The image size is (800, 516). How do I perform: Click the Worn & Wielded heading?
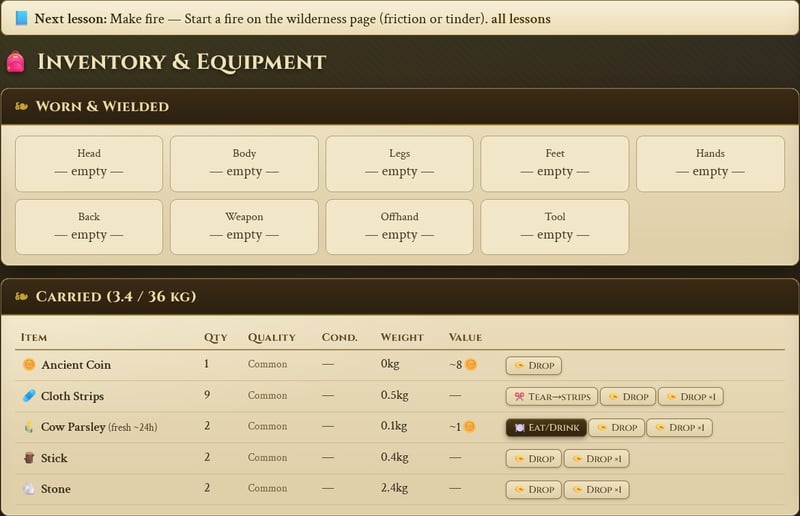pos(102,106)
